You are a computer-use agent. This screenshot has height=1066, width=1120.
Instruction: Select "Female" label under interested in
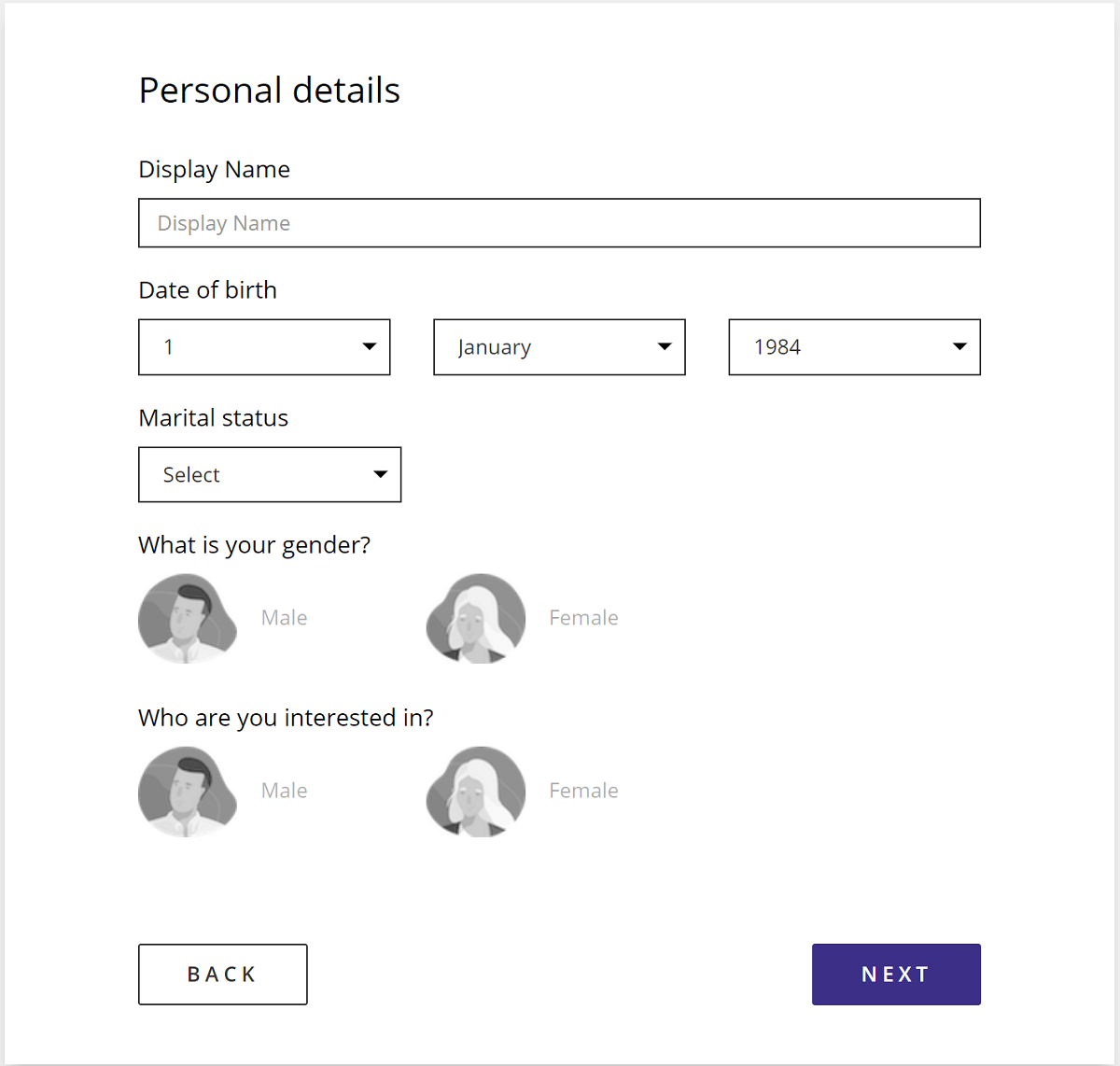[583, 791]
